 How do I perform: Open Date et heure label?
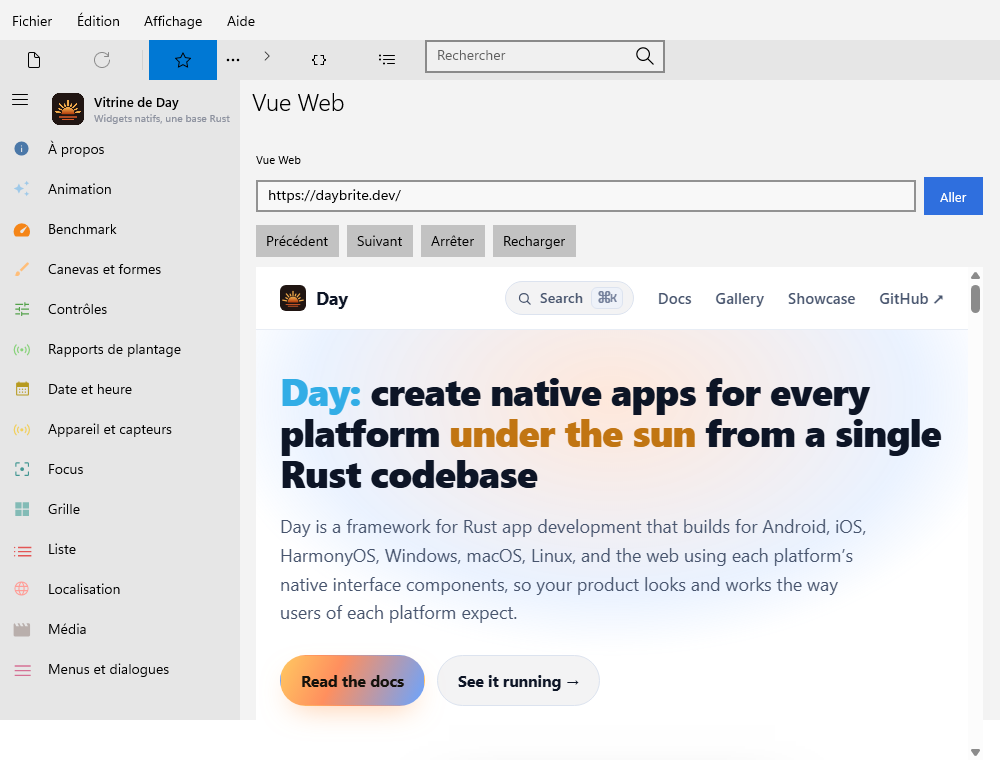tap(90, 389)
